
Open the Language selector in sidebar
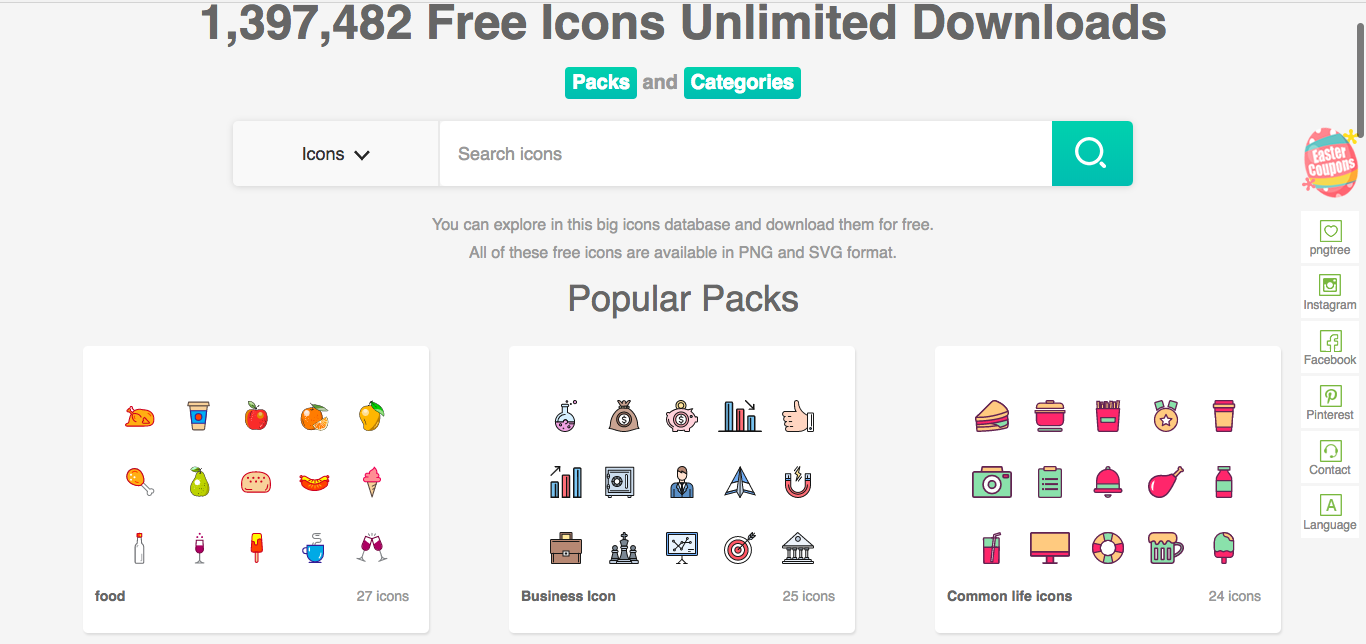point(1330,513)
